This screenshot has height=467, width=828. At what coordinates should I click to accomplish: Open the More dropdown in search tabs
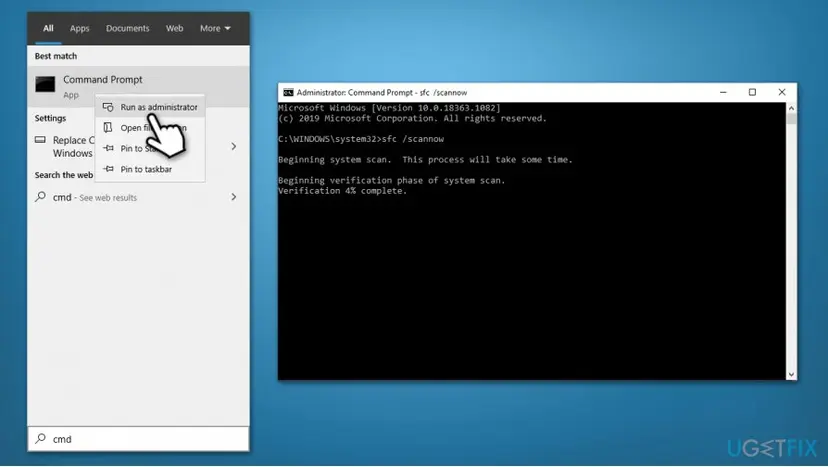tap(215, 29)
